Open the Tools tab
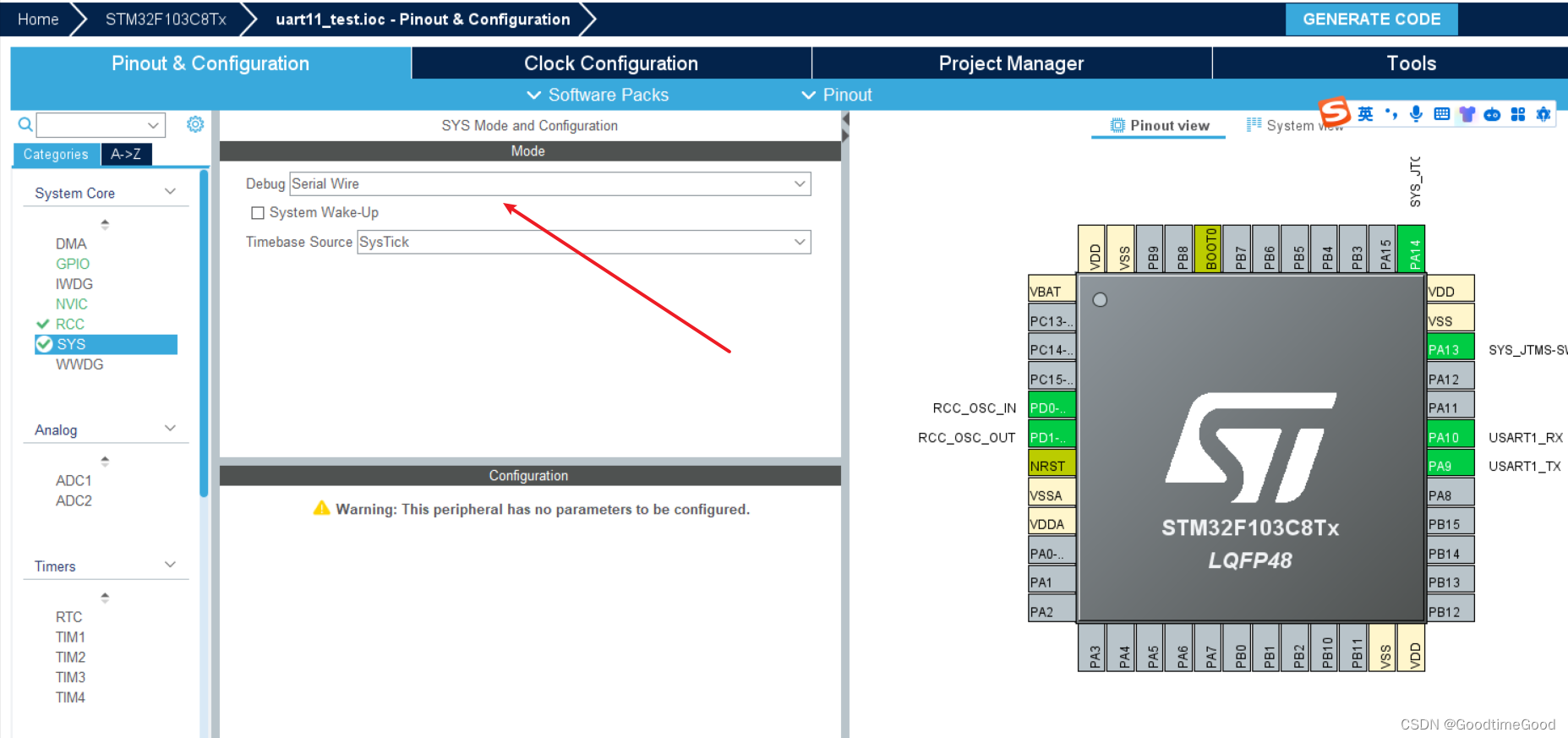 (x=1411, y=63)
